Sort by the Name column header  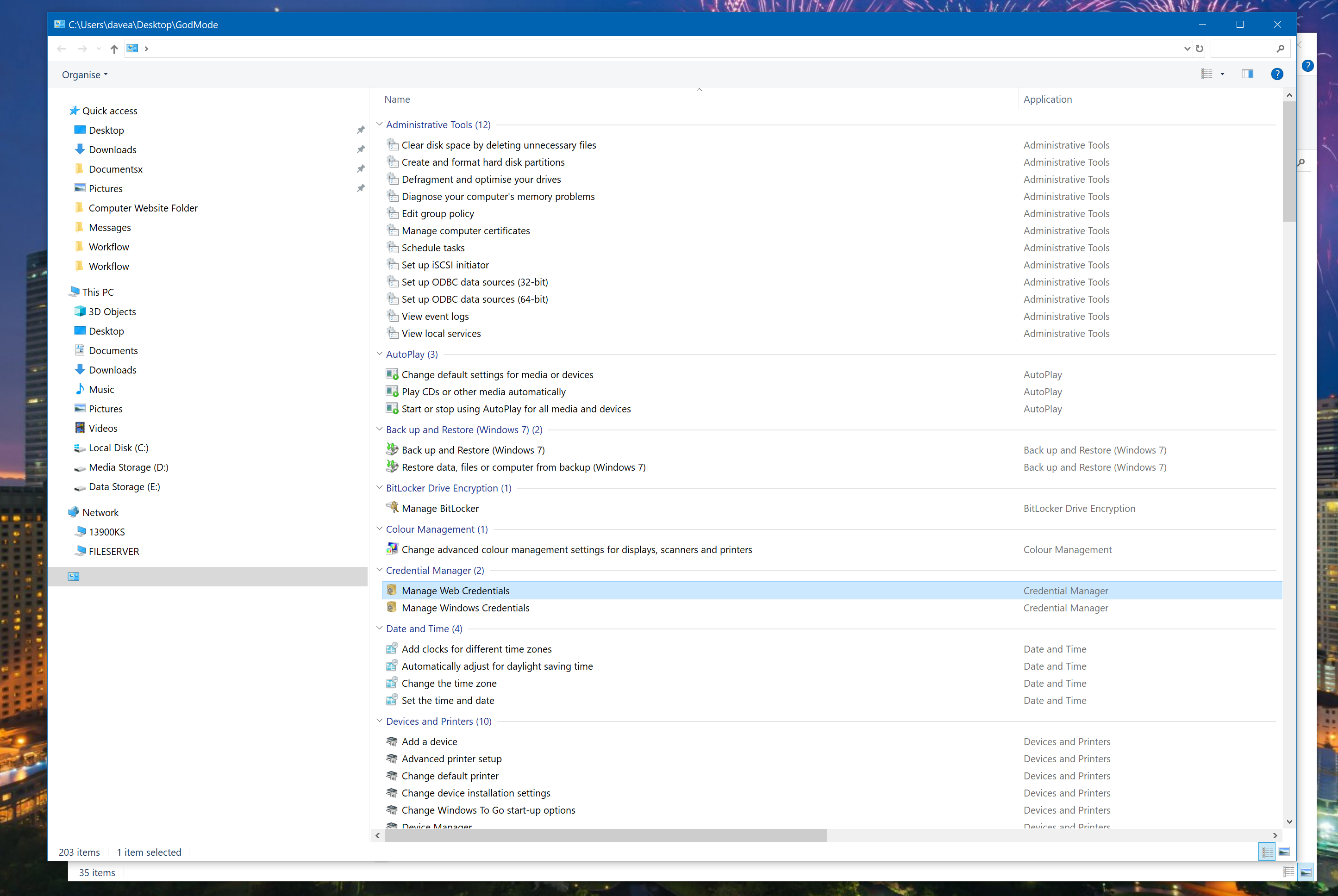point(397,100)
